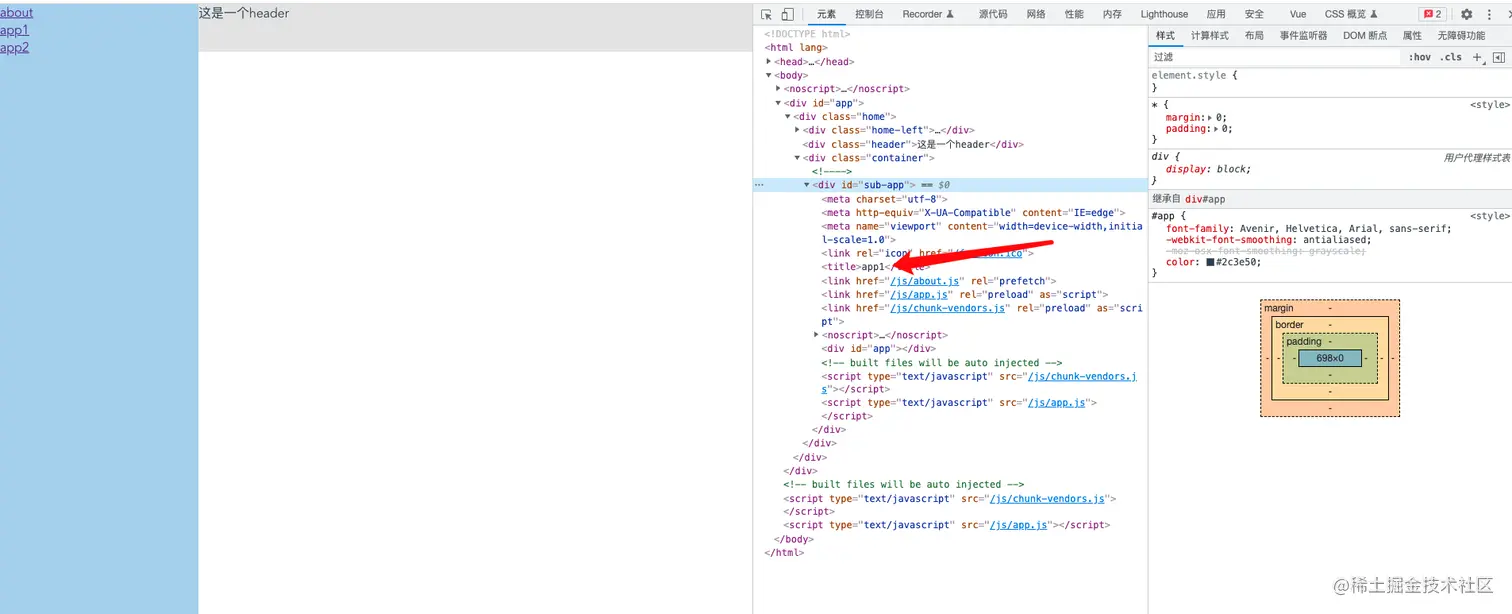Click the app2 link in the sidebar

(x=14, y=47)
